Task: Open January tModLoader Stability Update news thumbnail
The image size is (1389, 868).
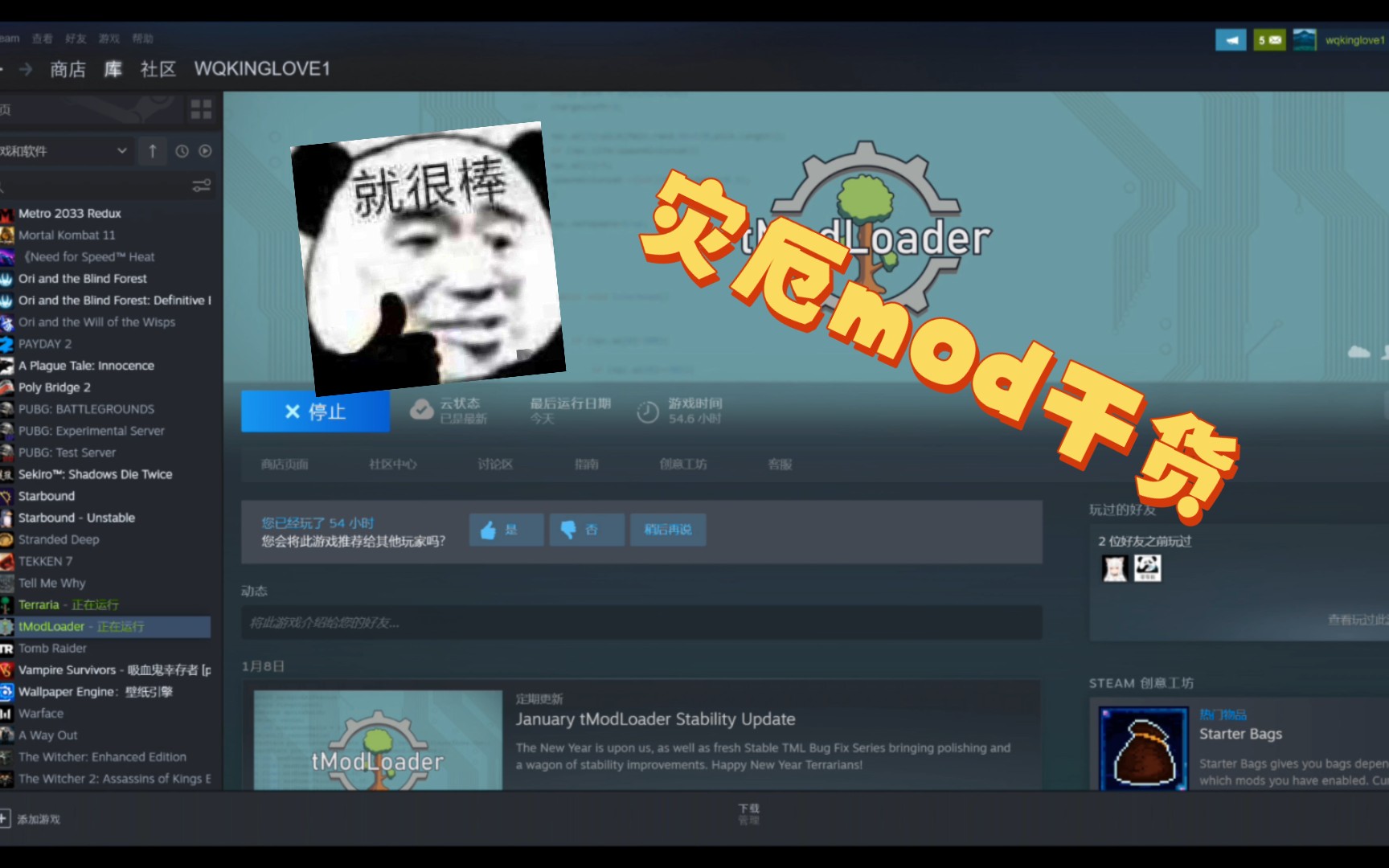Action: click(378, 739)
